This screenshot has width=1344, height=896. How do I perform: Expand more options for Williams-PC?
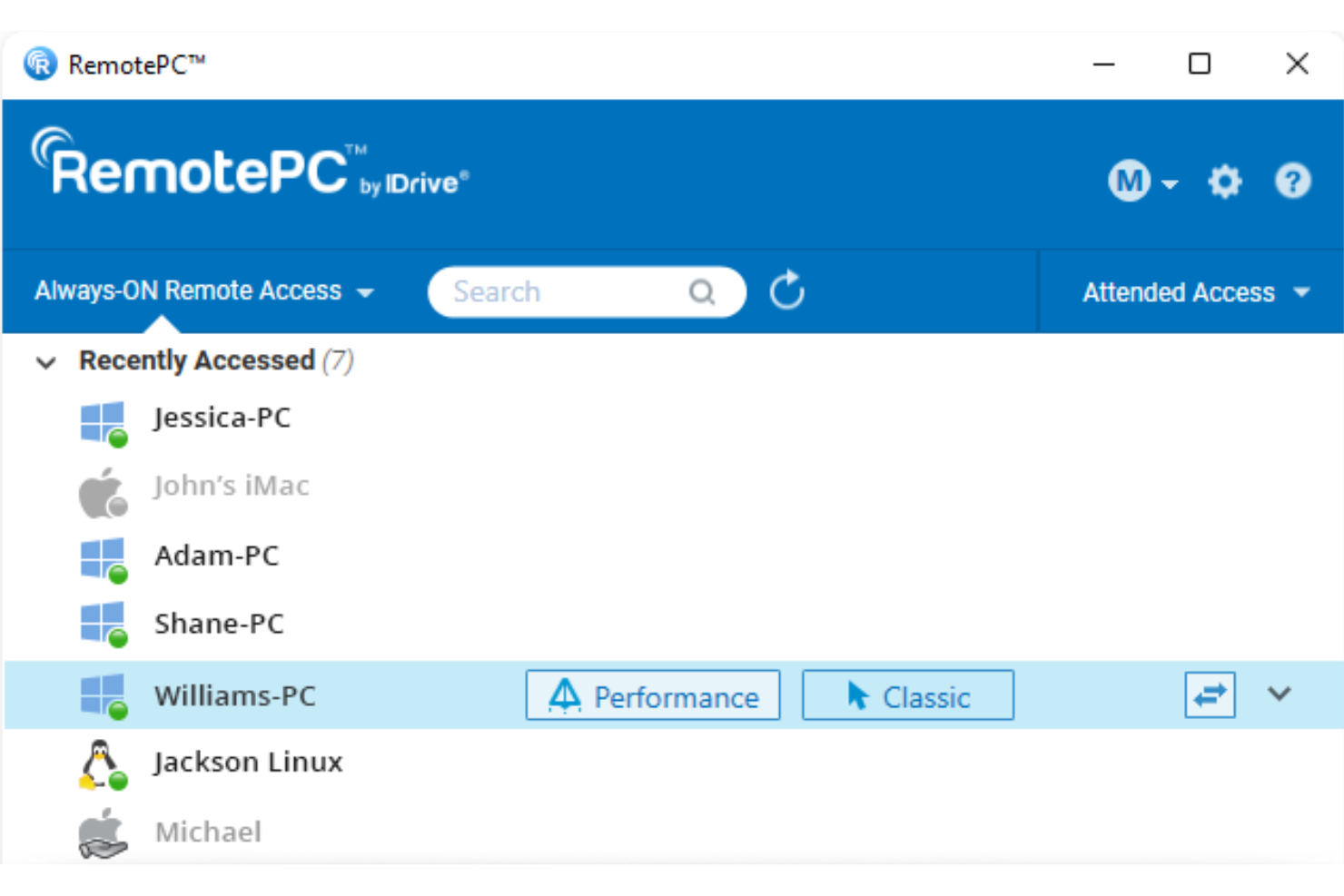click(x=1280, y=694)
